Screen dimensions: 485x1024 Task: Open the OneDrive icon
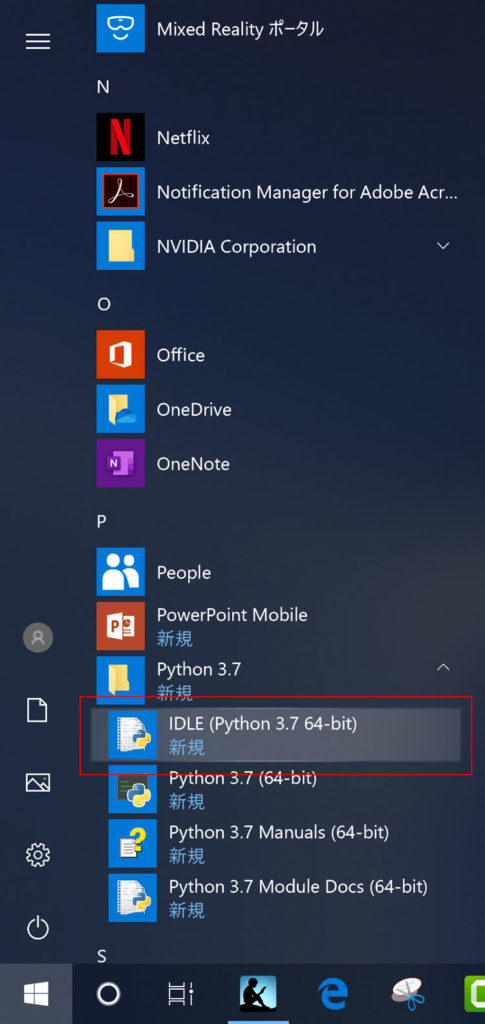[x=120, y=409]
